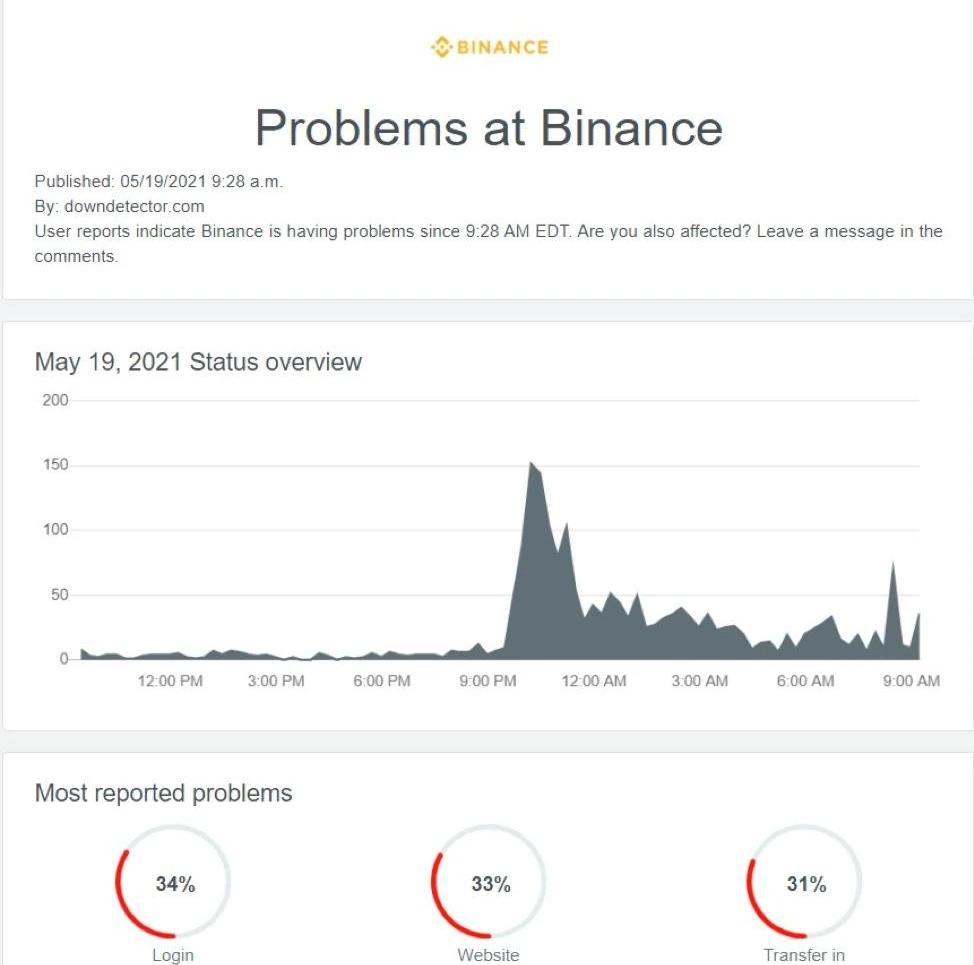This screenshot has height=965, width=974.
Task: Click the Login 34% circular gauge
Action: point(174,883)
